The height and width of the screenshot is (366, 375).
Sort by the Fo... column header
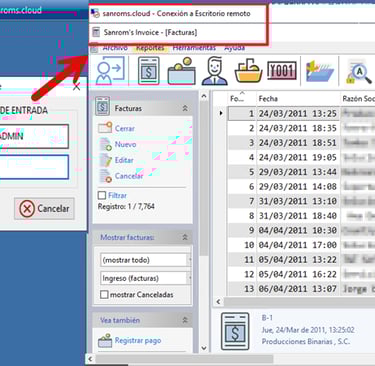click(242, 99)
